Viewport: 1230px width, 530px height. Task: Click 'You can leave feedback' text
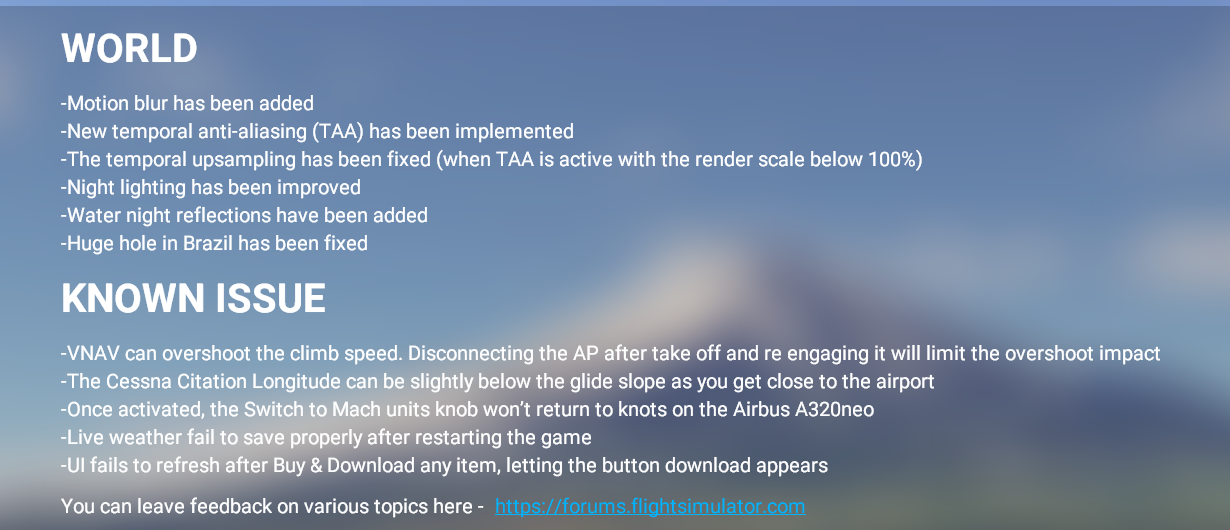coord(273,506)
